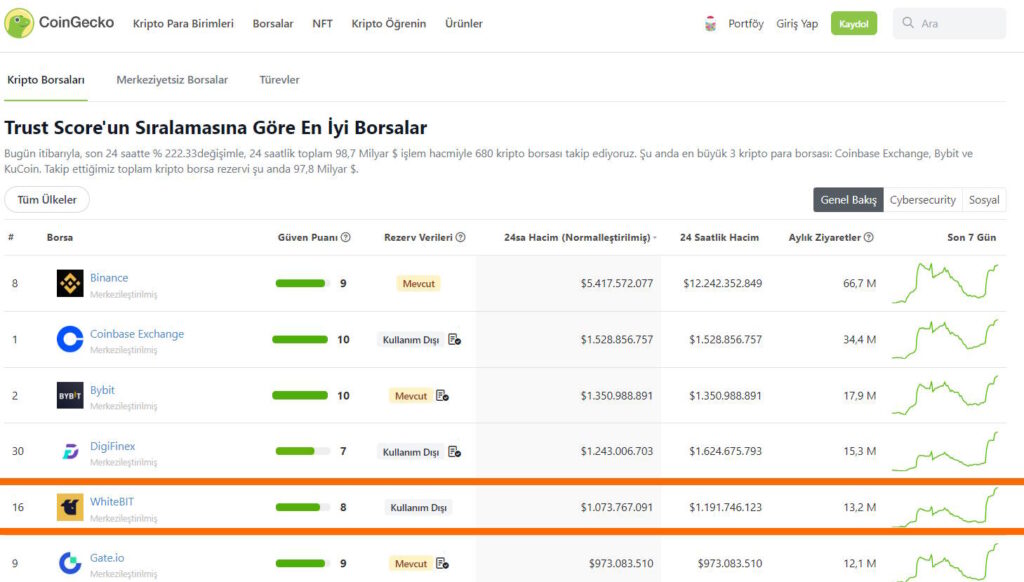Select the Genel Bakış view
The height and width of the screenshot is (582, 1024).
[848, 200]
